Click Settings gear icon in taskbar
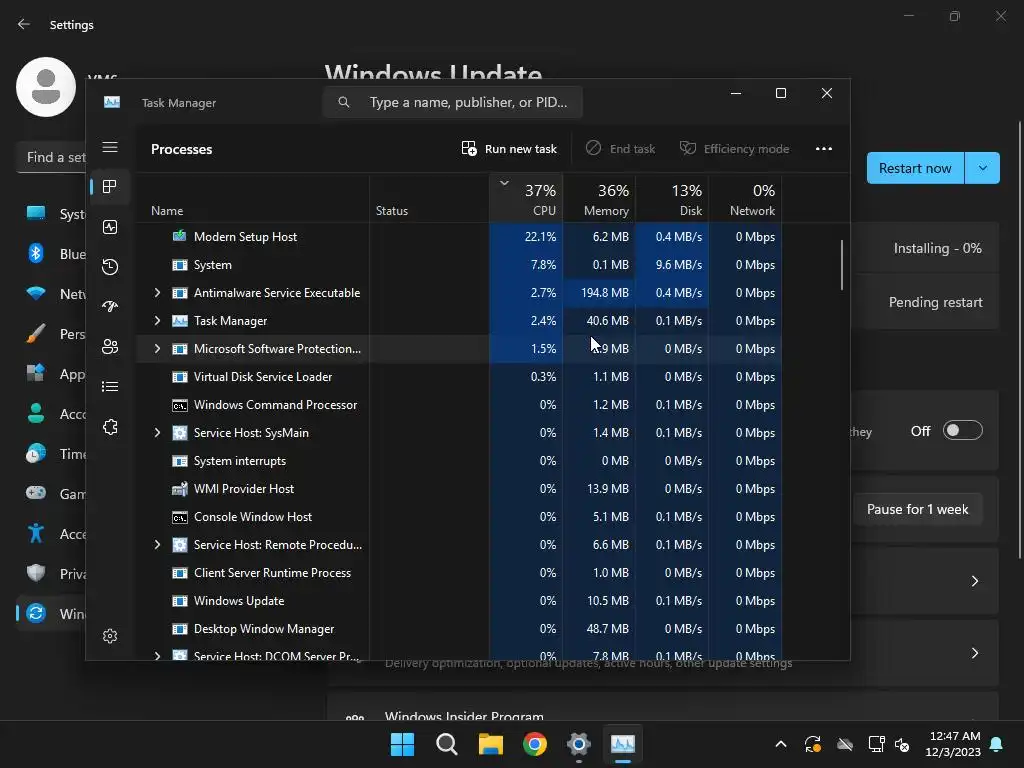 click(579, 744)
